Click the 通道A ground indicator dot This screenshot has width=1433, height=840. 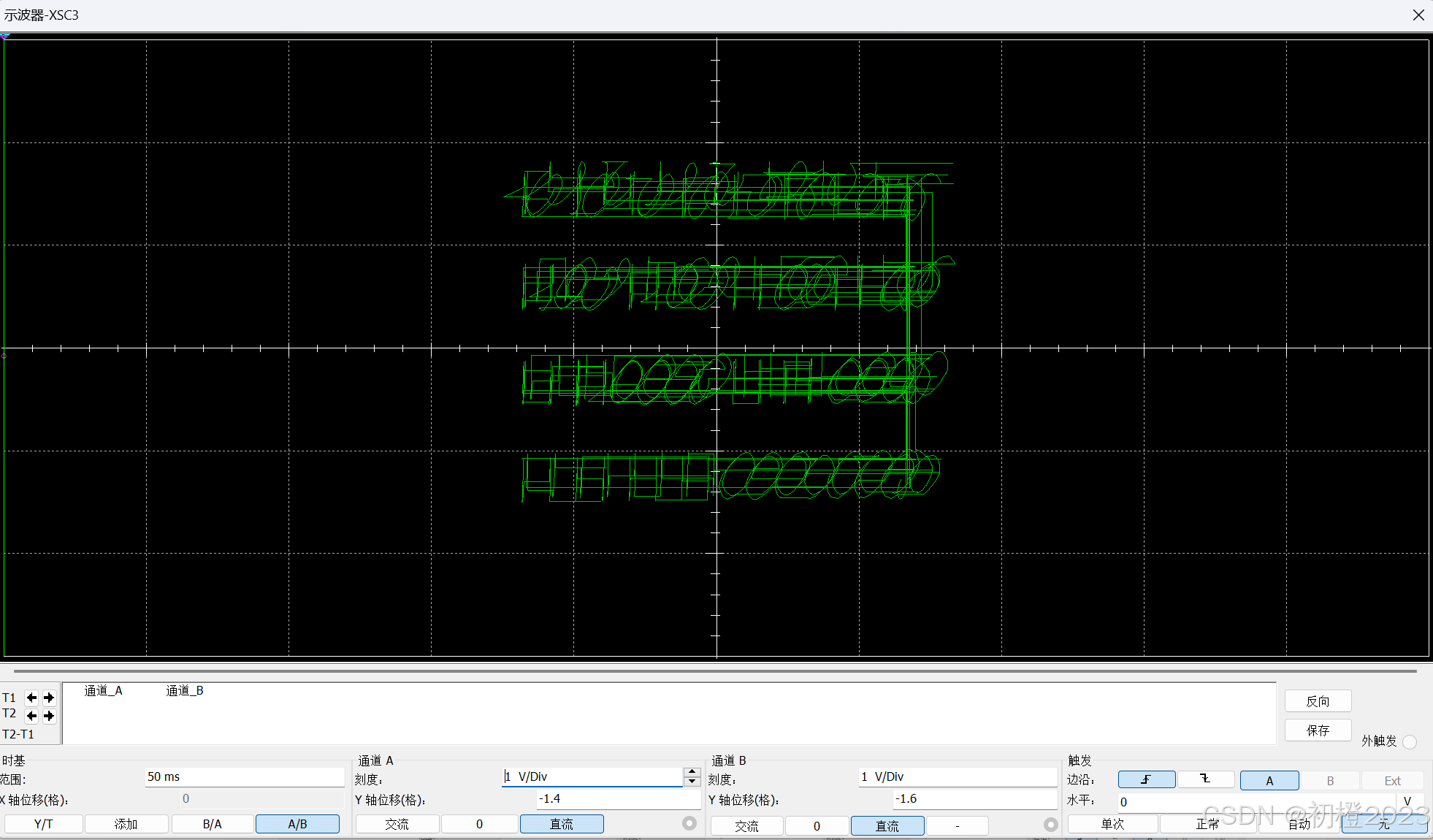(x=689, y=823)
